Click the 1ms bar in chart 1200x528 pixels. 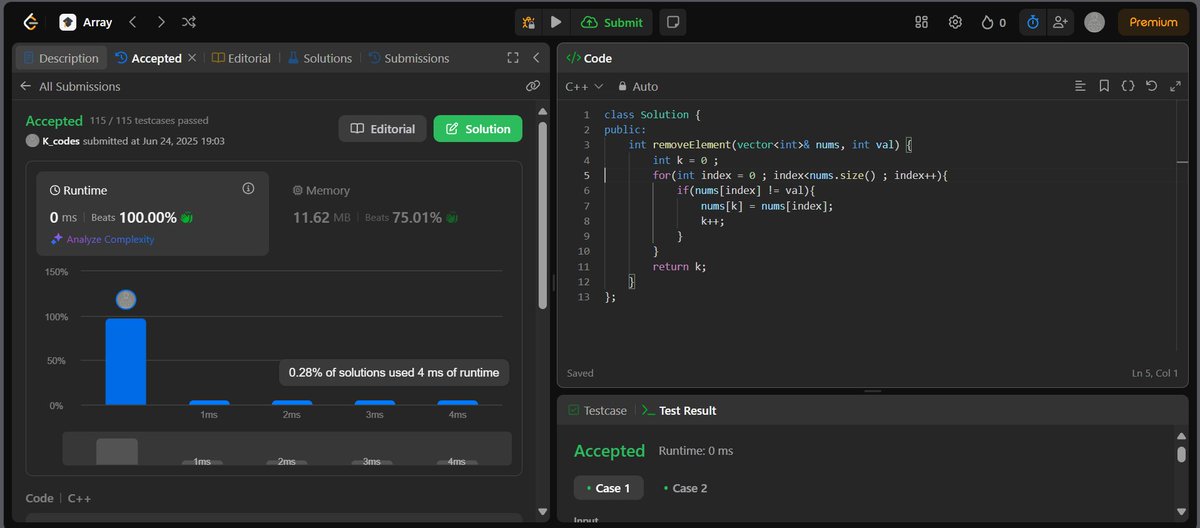(209, 403)
